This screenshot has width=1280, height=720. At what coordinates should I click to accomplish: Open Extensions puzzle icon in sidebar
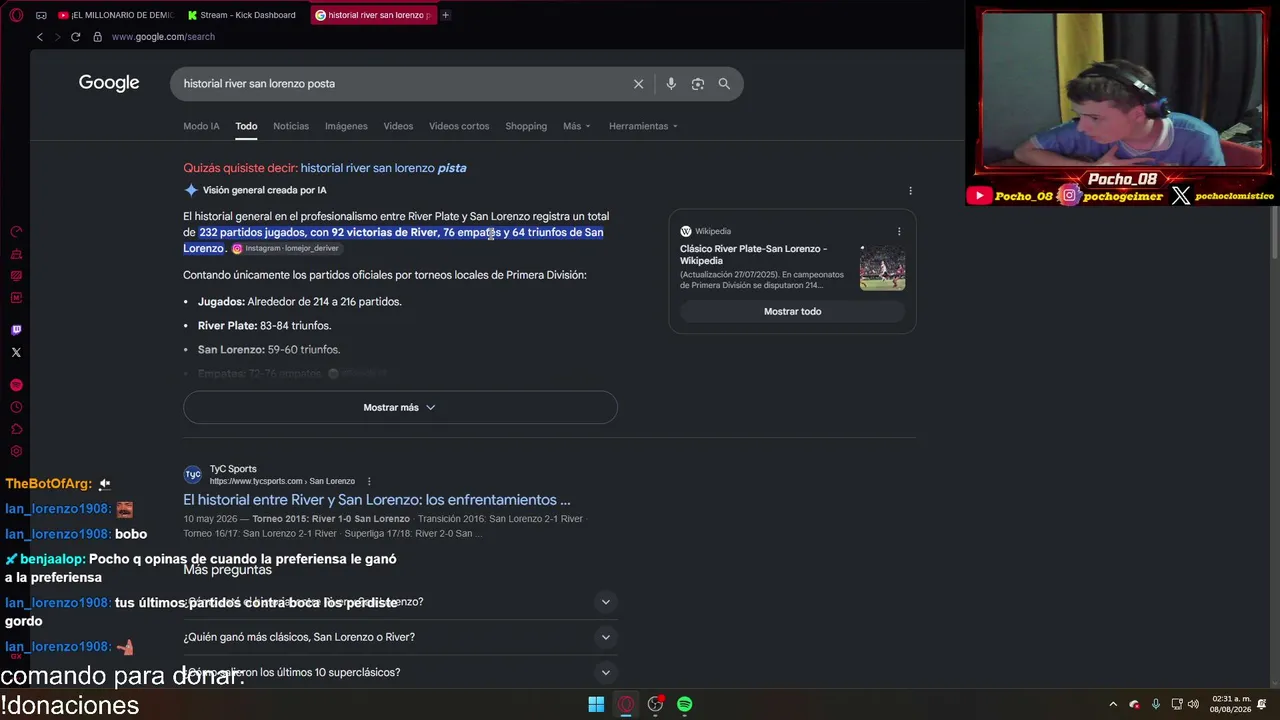click(x=16, y=429)
